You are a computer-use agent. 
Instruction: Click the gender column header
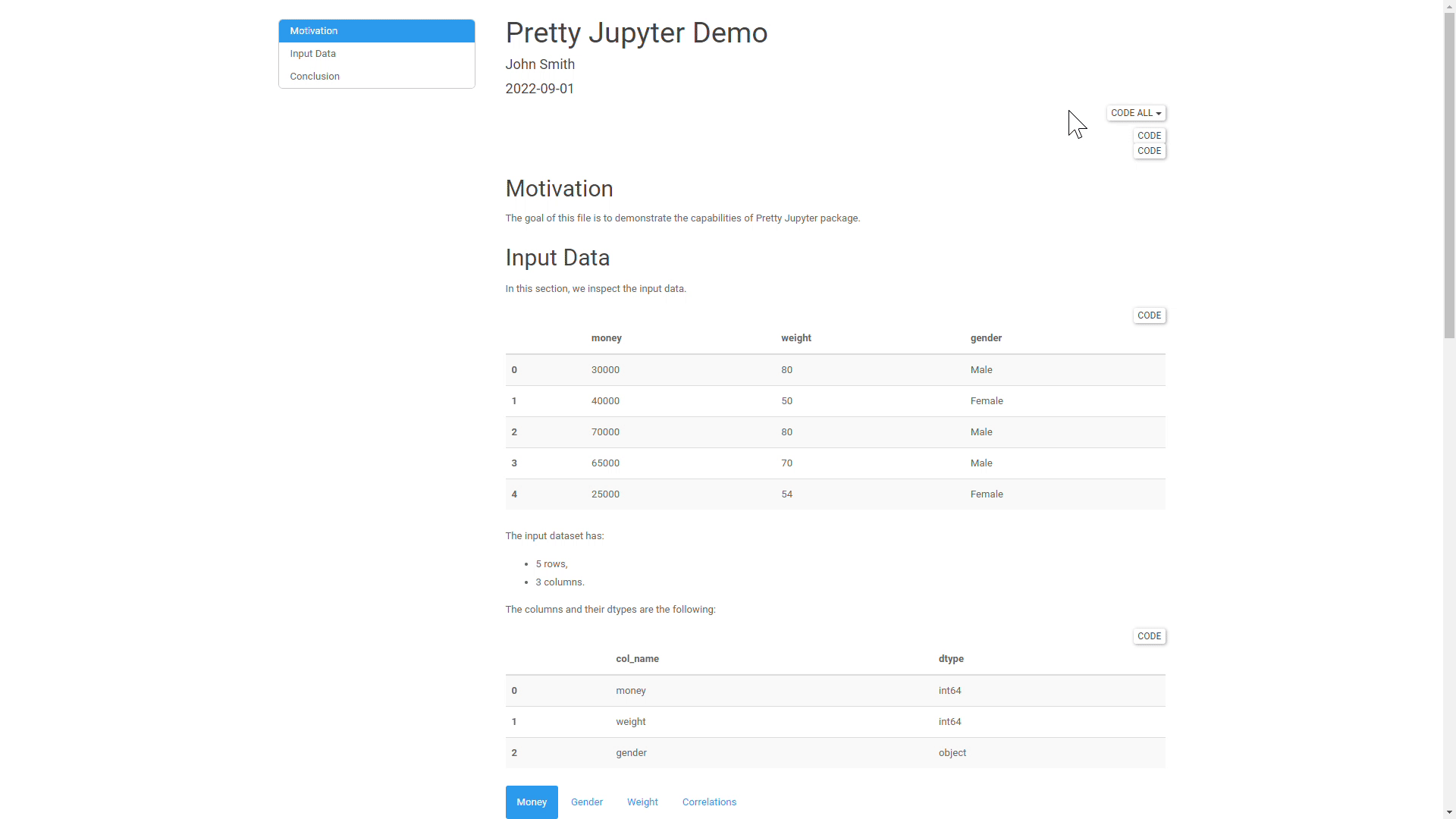[985, 338]
